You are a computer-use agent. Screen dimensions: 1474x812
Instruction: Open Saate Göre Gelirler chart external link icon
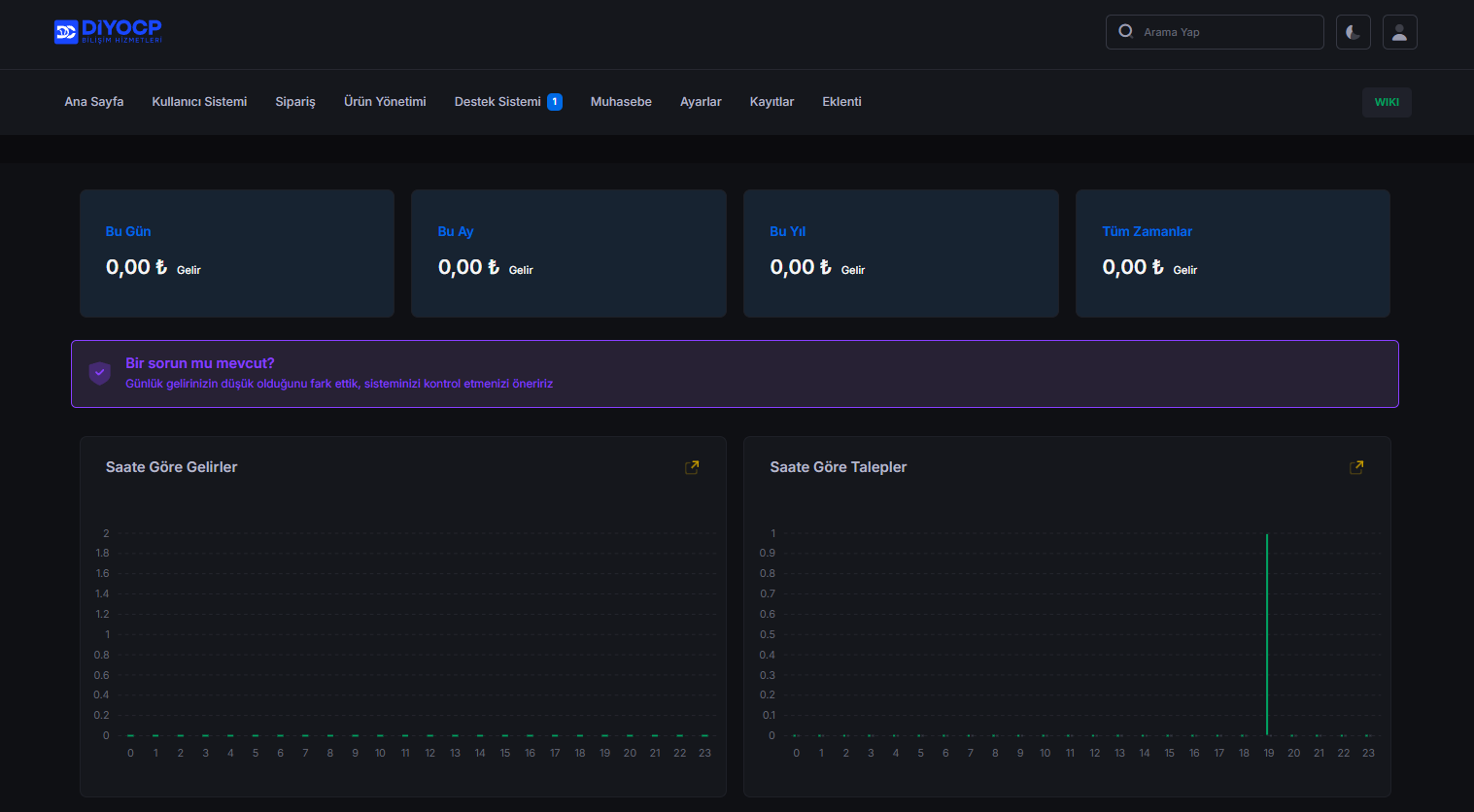click(692, 467)
